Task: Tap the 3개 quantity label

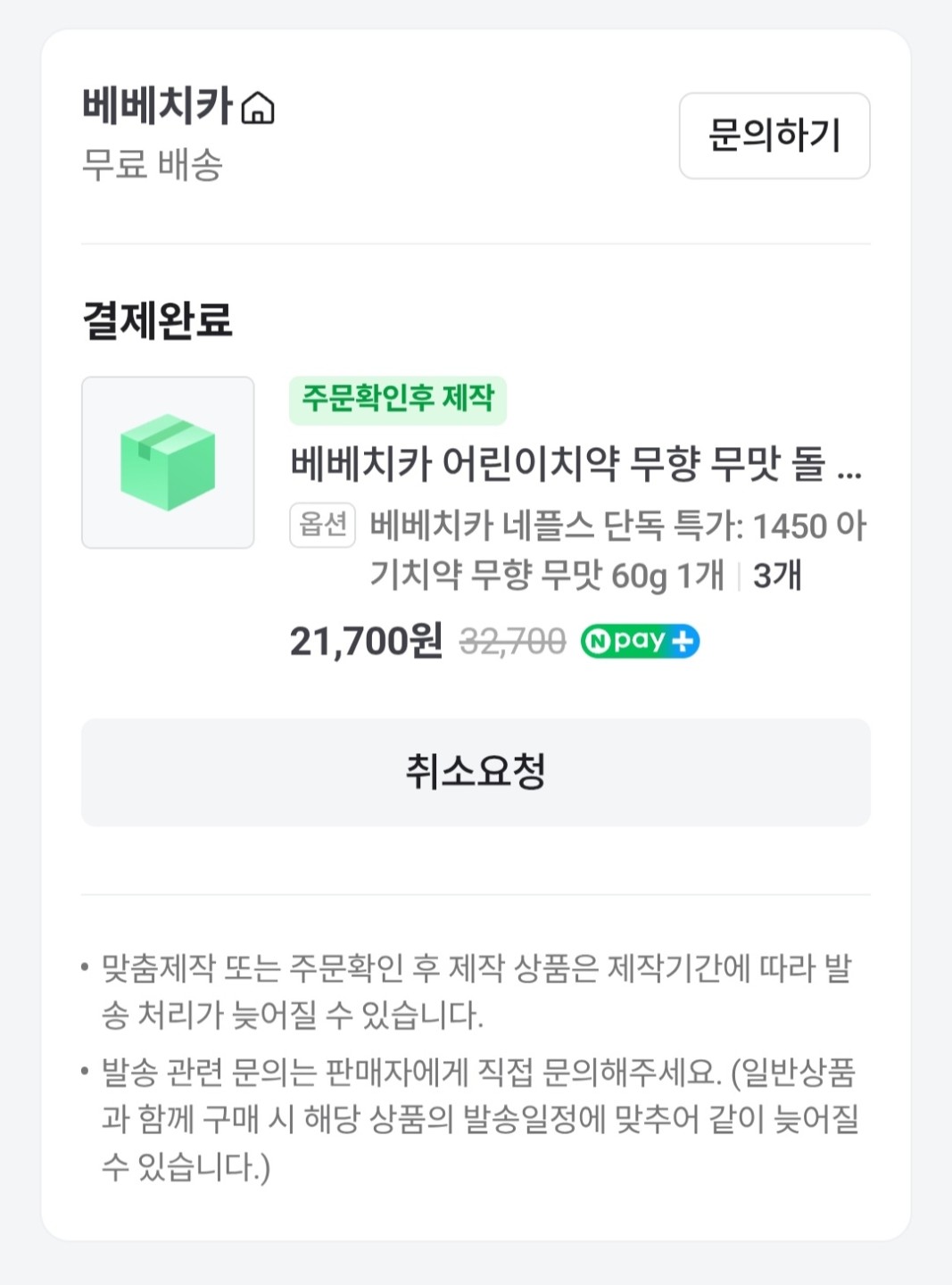Action: click(777, 576)
